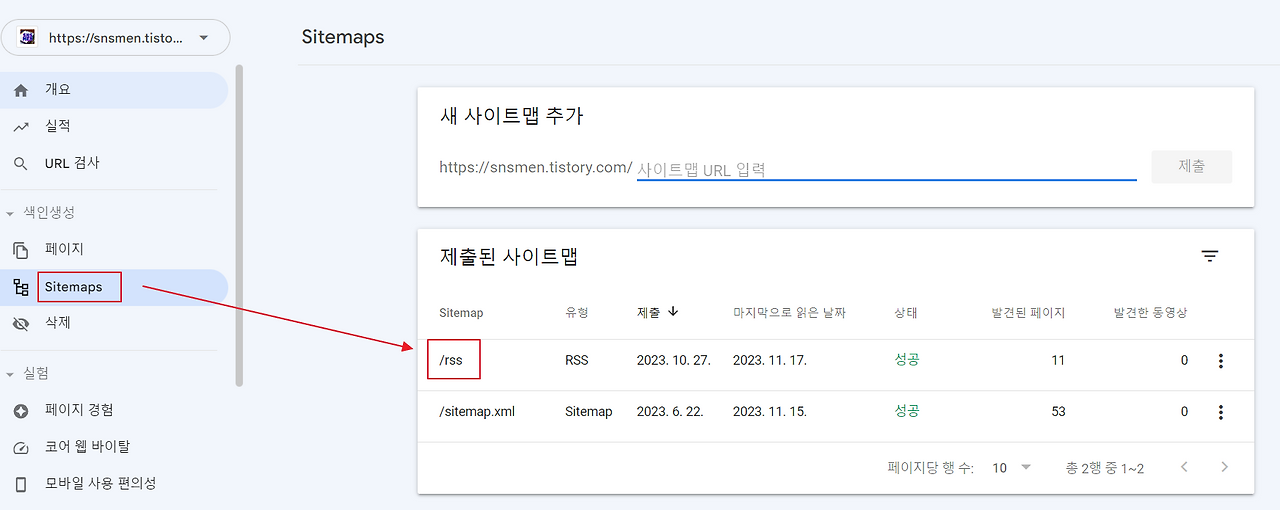Viewport: 1280px width, 510px height.
Task: Sort by the Sitemap column header
Action: 461,313
